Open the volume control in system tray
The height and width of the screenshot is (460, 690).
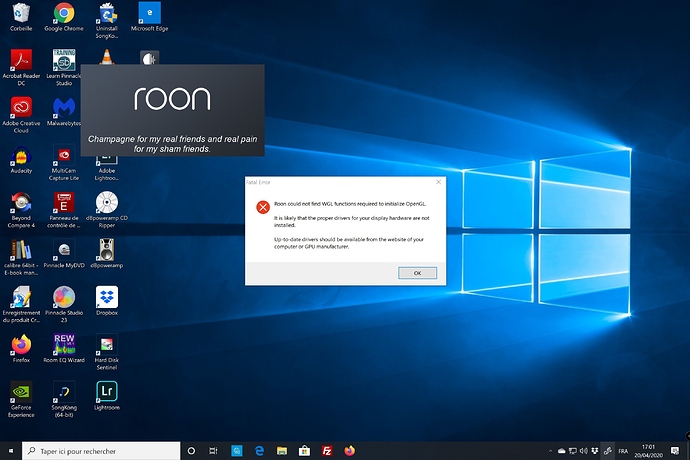click(584, 451)
